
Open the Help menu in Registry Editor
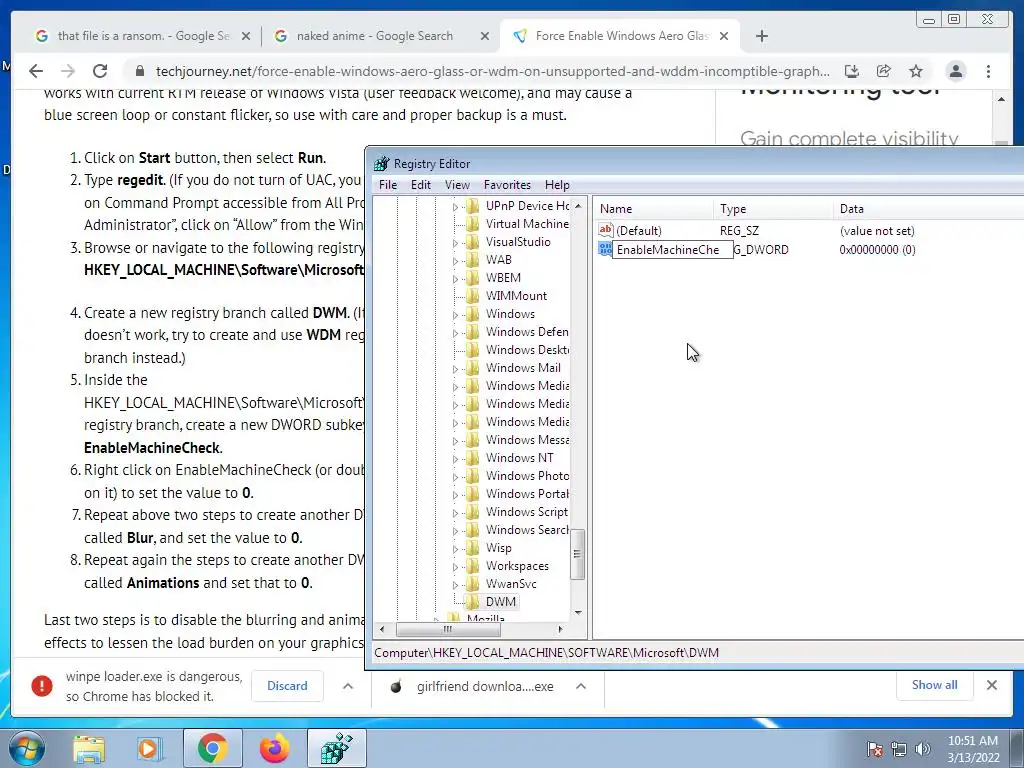[557, 185]
